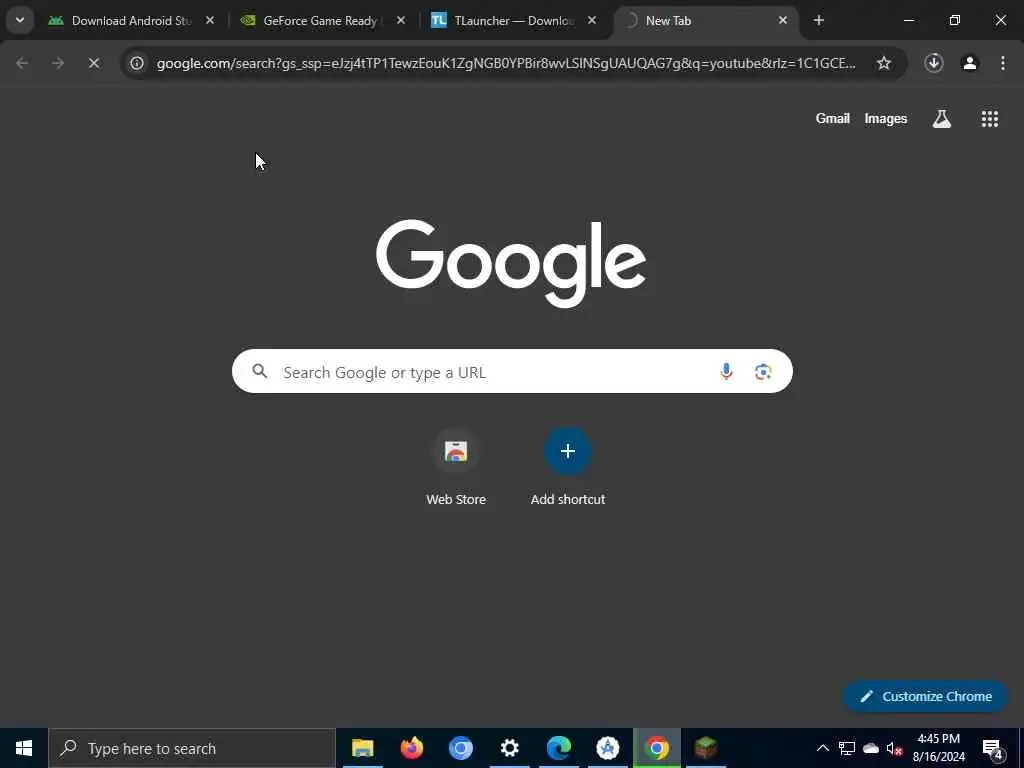
Task: Open the Chrome profile icon
Action: 970,63
